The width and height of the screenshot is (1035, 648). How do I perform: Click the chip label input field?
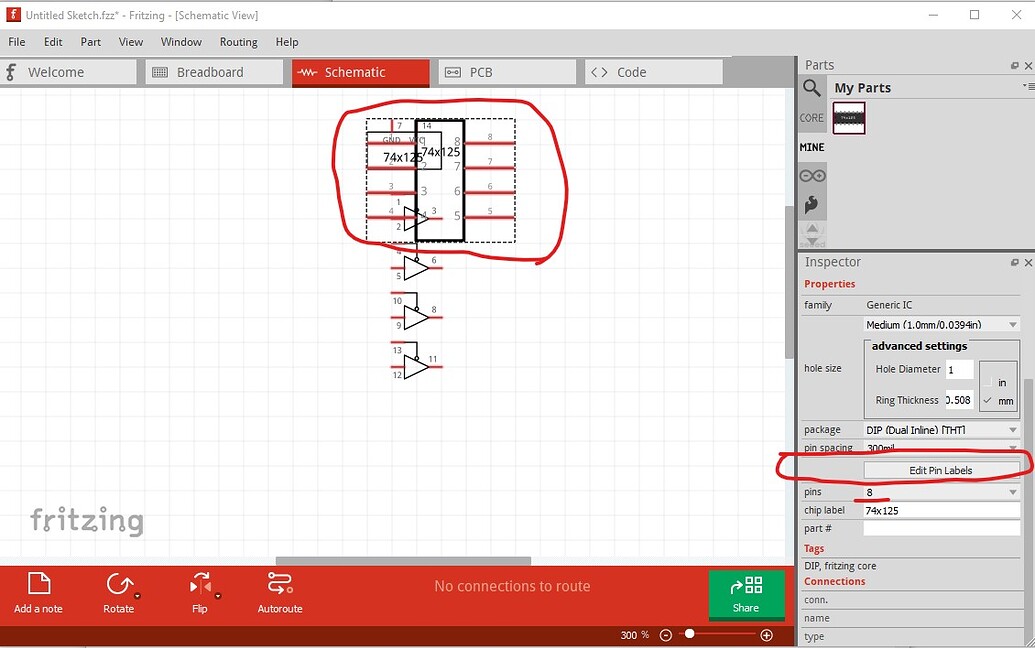[942, 511]
